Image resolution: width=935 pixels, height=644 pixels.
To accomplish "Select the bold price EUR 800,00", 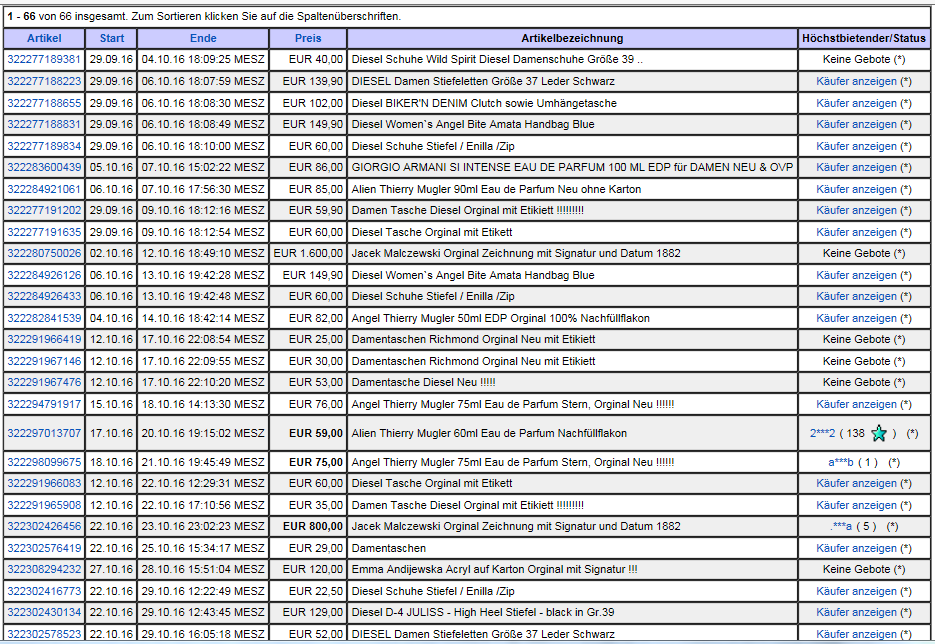I will [x=313, y=526].
